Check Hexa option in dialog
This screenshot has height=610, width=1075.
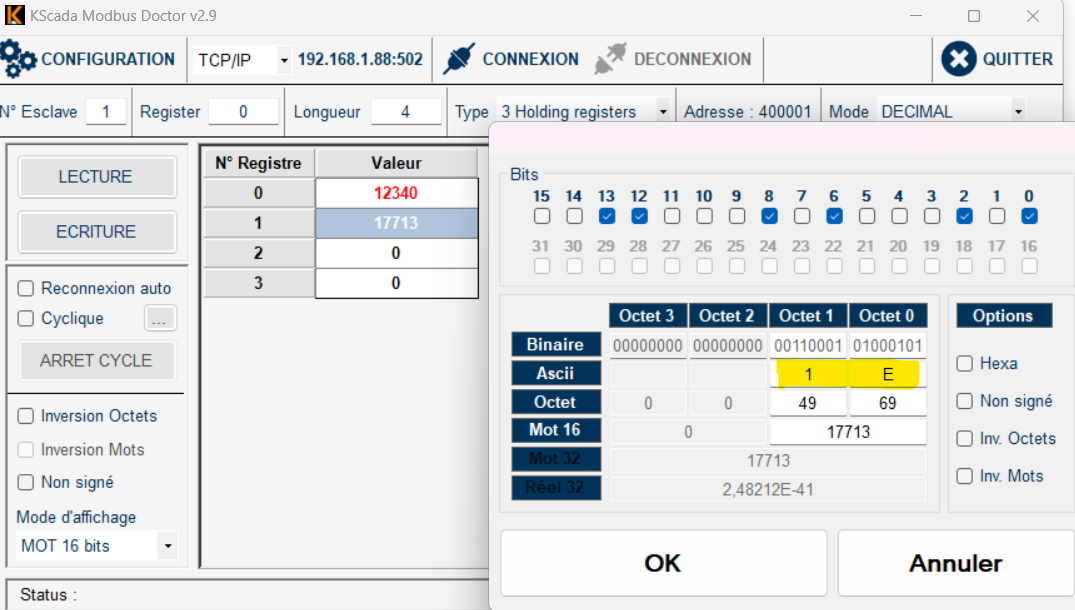965,363
